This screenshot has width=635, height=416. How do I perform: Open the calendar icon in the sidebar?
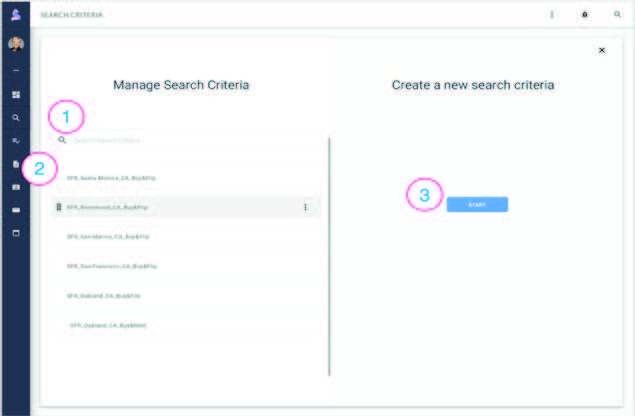point(16,233)
